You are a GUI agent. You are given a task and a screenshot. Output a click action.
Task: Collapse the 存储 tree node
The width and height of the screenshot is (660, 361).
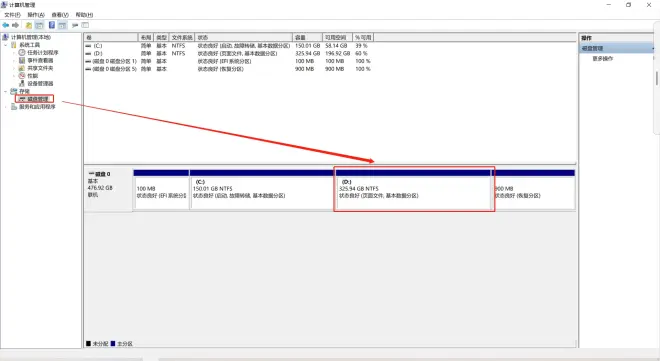[5, 91]
